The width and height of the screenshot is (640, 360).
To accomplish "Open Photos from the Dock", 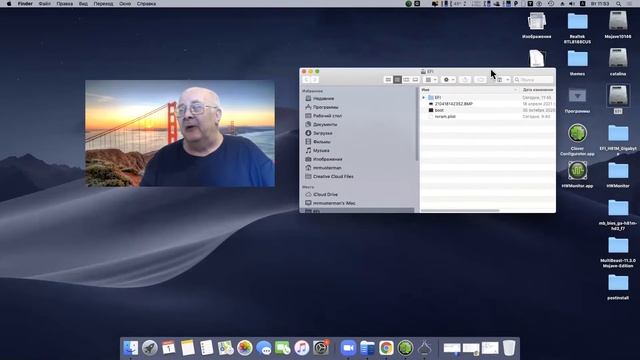I will pyautogui.click(x=244, y=348).
